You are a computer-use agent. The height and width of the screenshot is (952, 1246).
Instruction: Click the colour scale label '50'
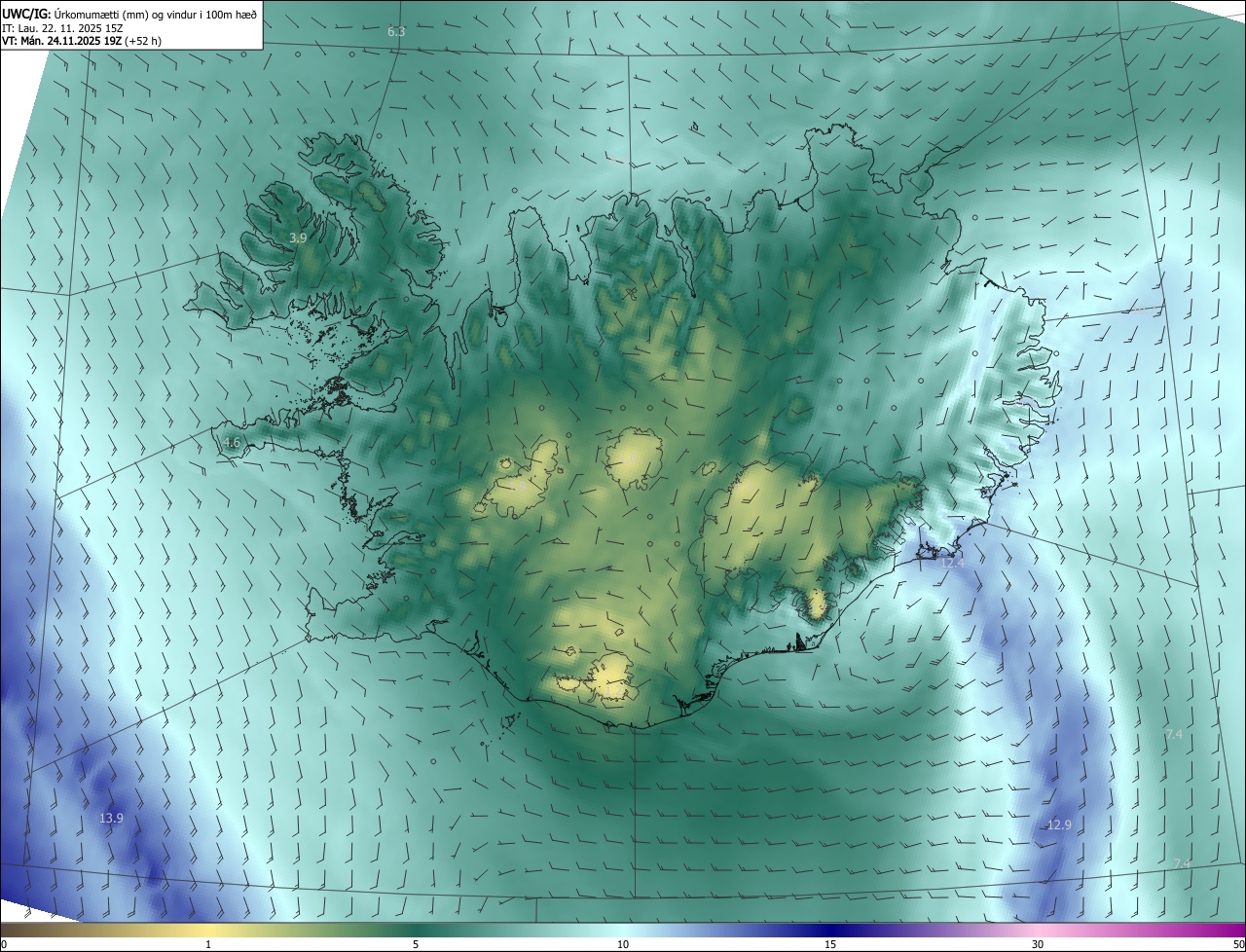(1237, 944)
